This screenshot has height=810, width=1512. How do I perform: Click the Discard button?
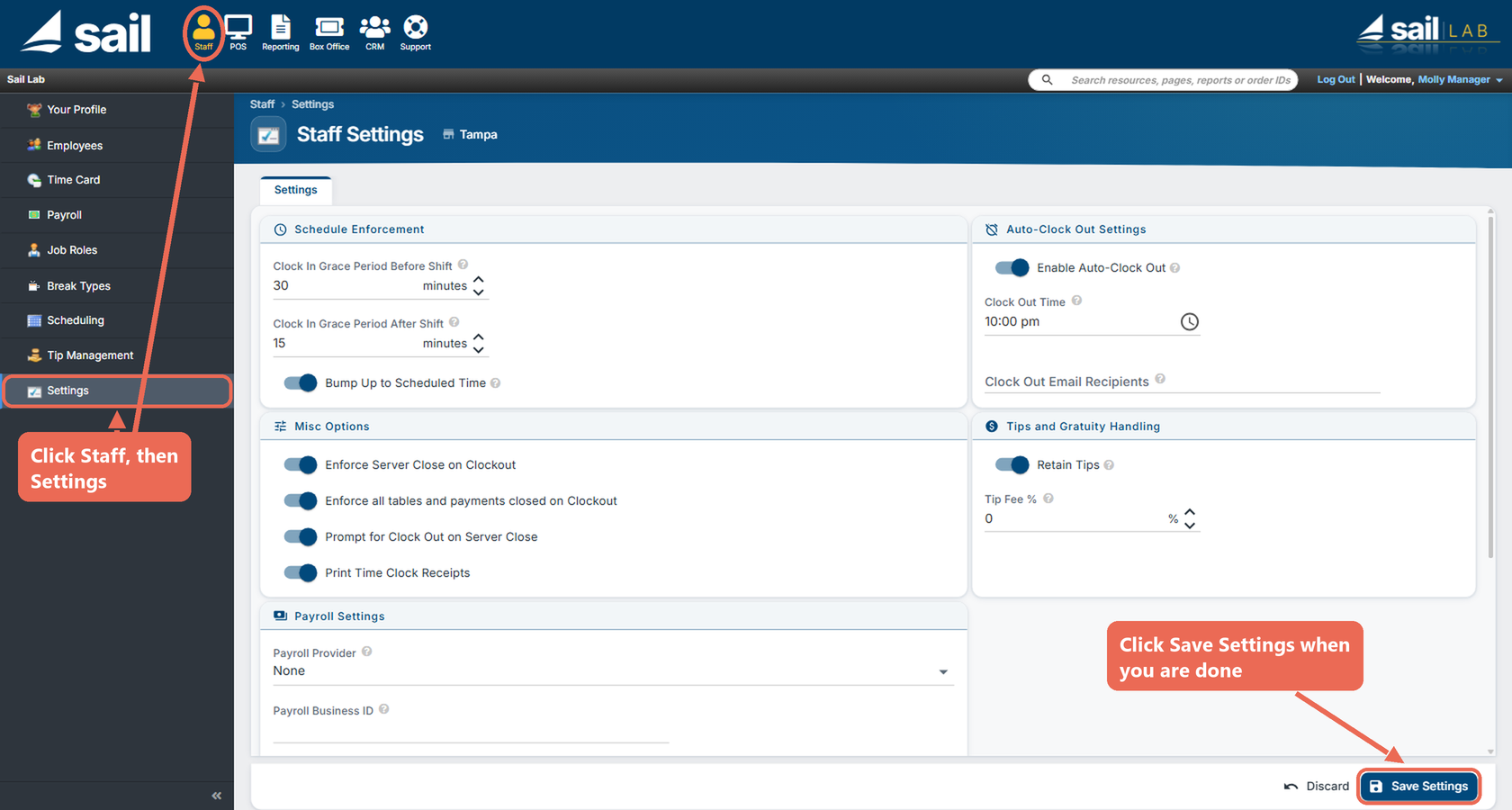pyautogui.click(x=1316, y=786)
